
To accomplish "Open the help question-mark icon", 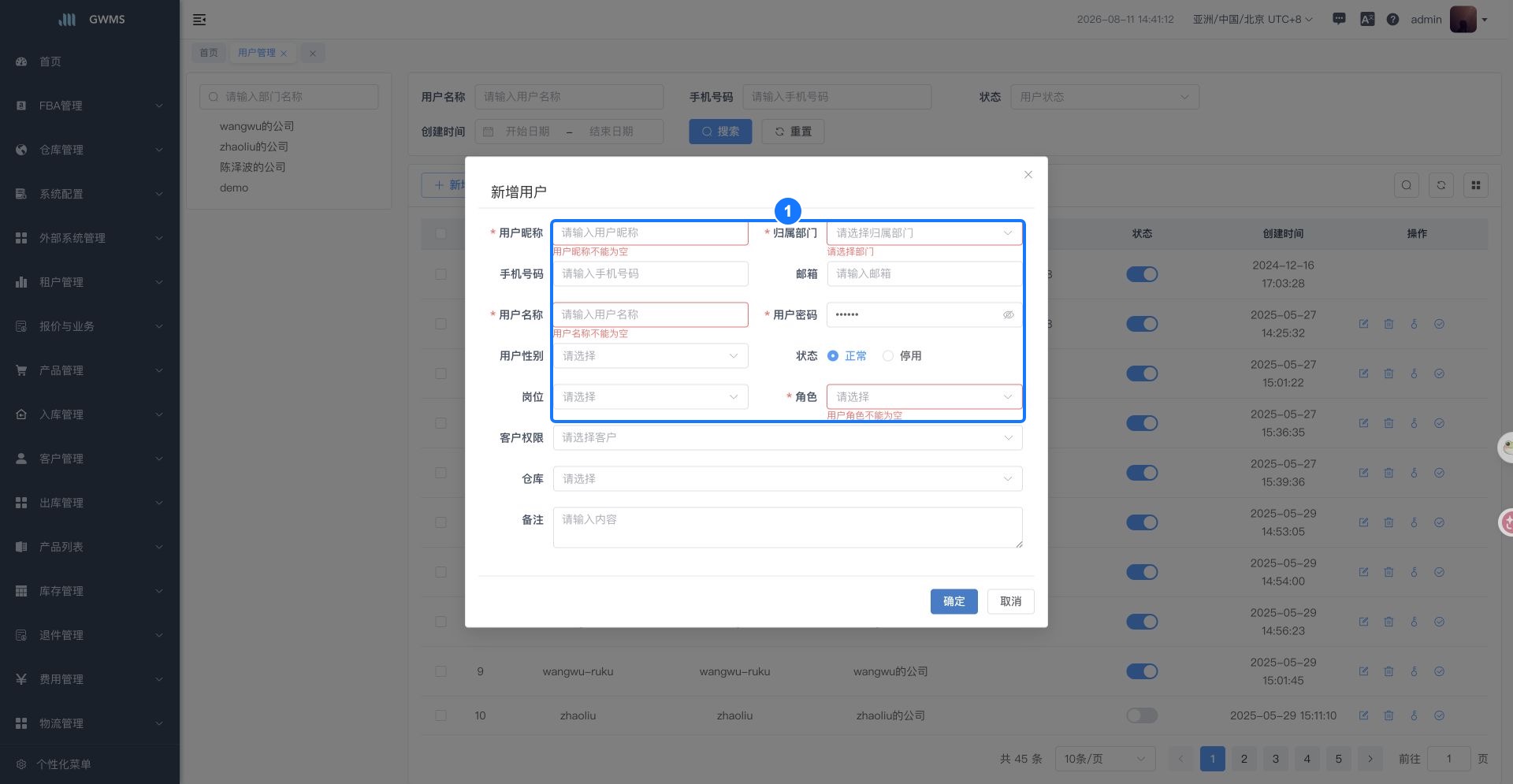I will [1392, 20].
